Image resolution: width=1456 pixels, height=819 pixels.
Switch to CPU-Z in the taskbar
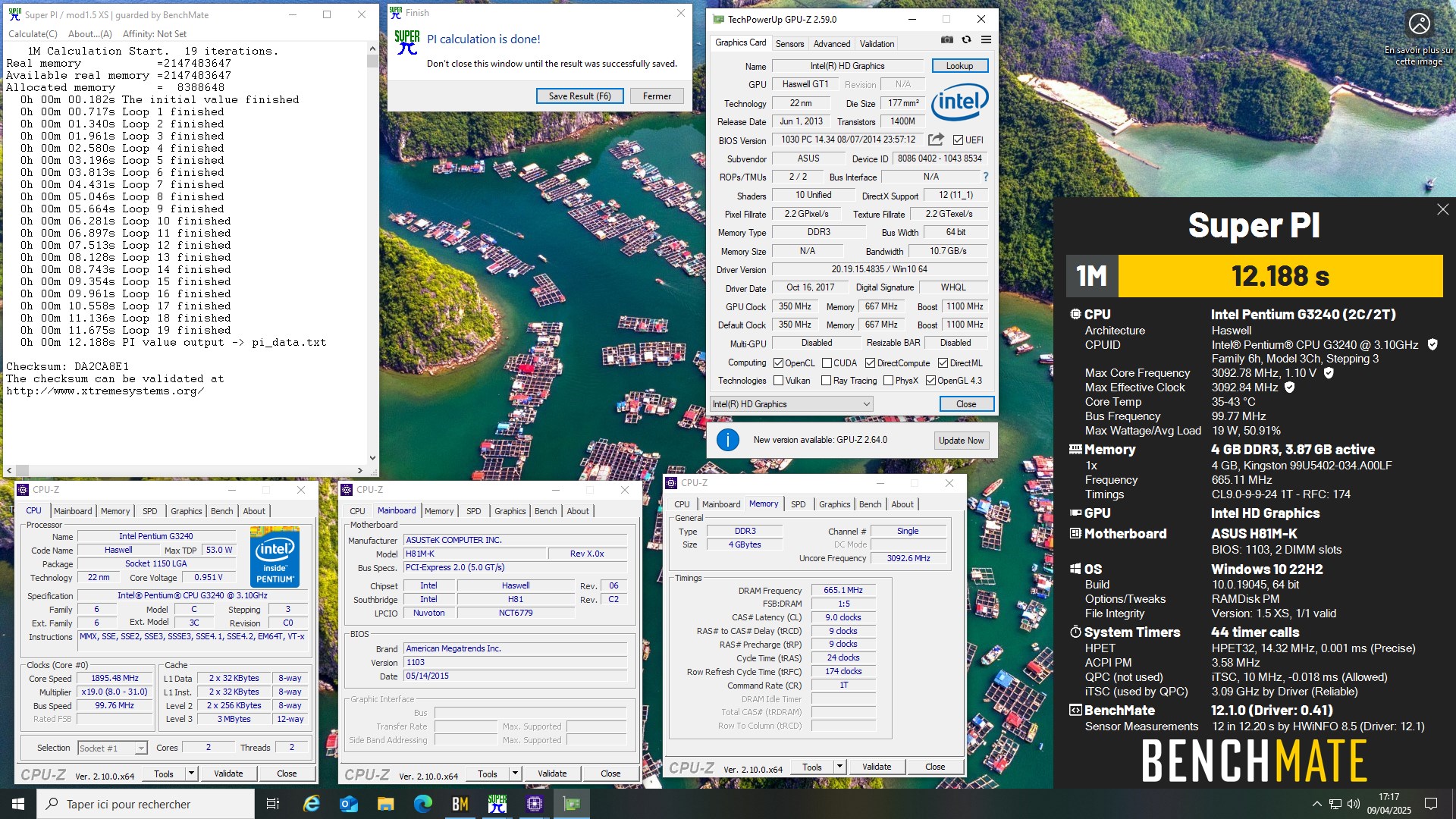[x=535, y=804]
